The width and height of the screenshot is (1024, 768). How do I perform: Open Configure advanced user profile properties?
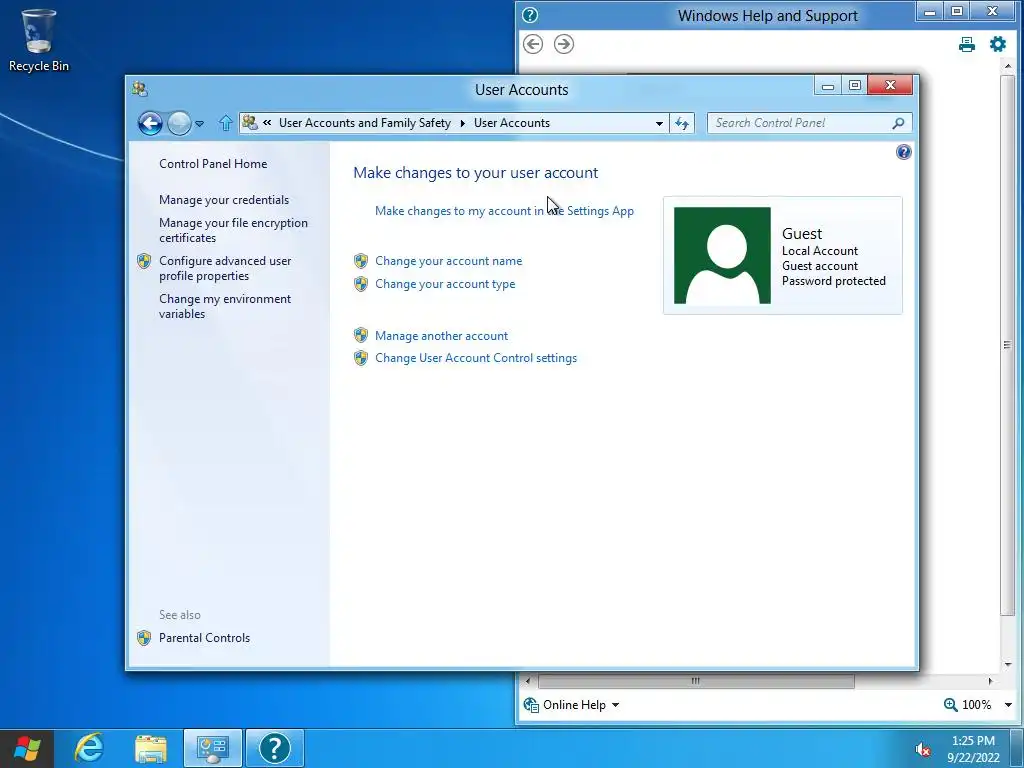click(225, 268)
